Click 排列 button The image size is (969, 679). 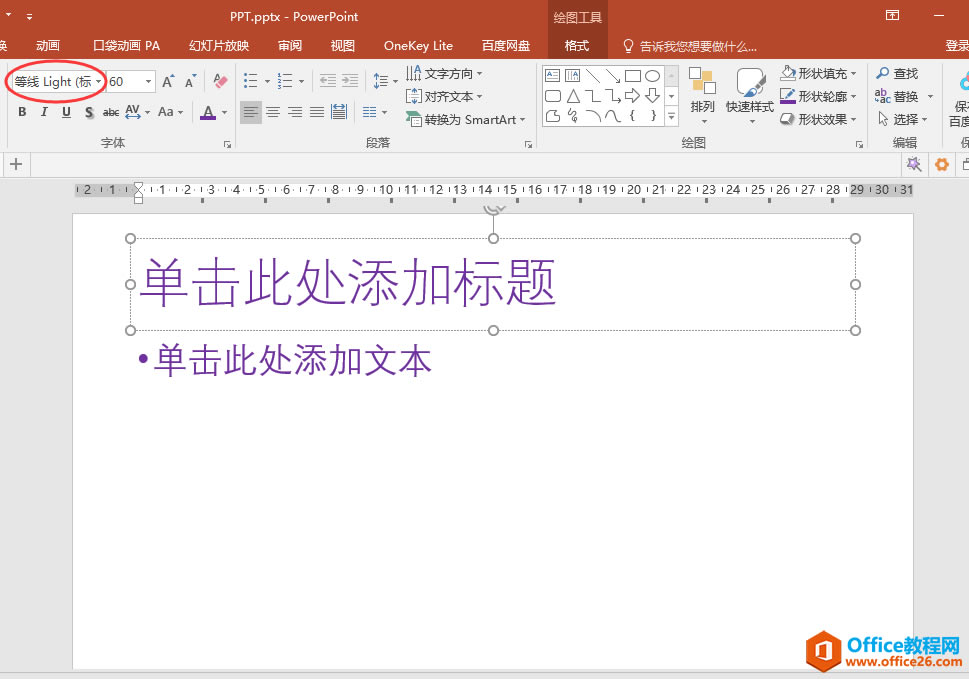(702, 95)
